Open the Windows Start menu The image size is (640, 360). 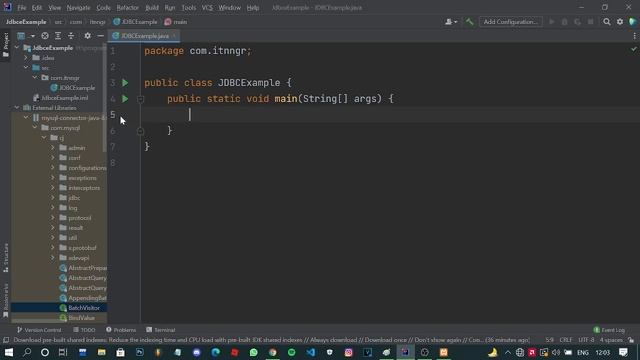coord(9,352)
